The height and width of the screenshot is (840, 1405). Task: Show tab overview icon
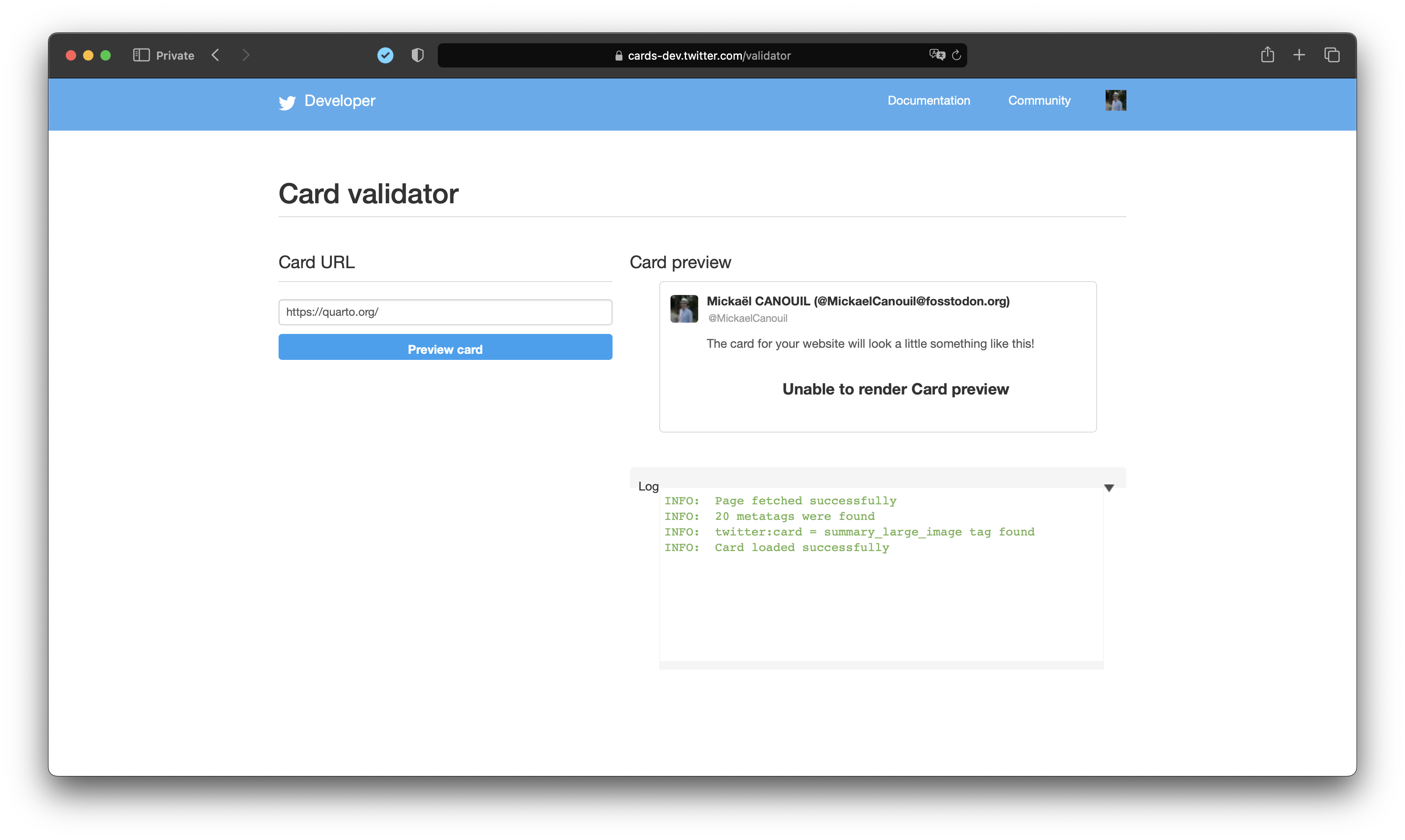coord(1331,55)
